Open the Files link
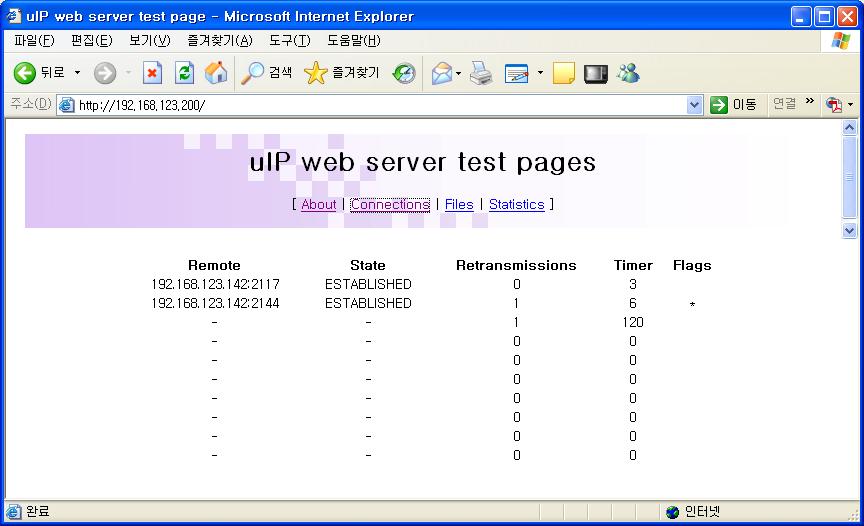 coord(459,204)
